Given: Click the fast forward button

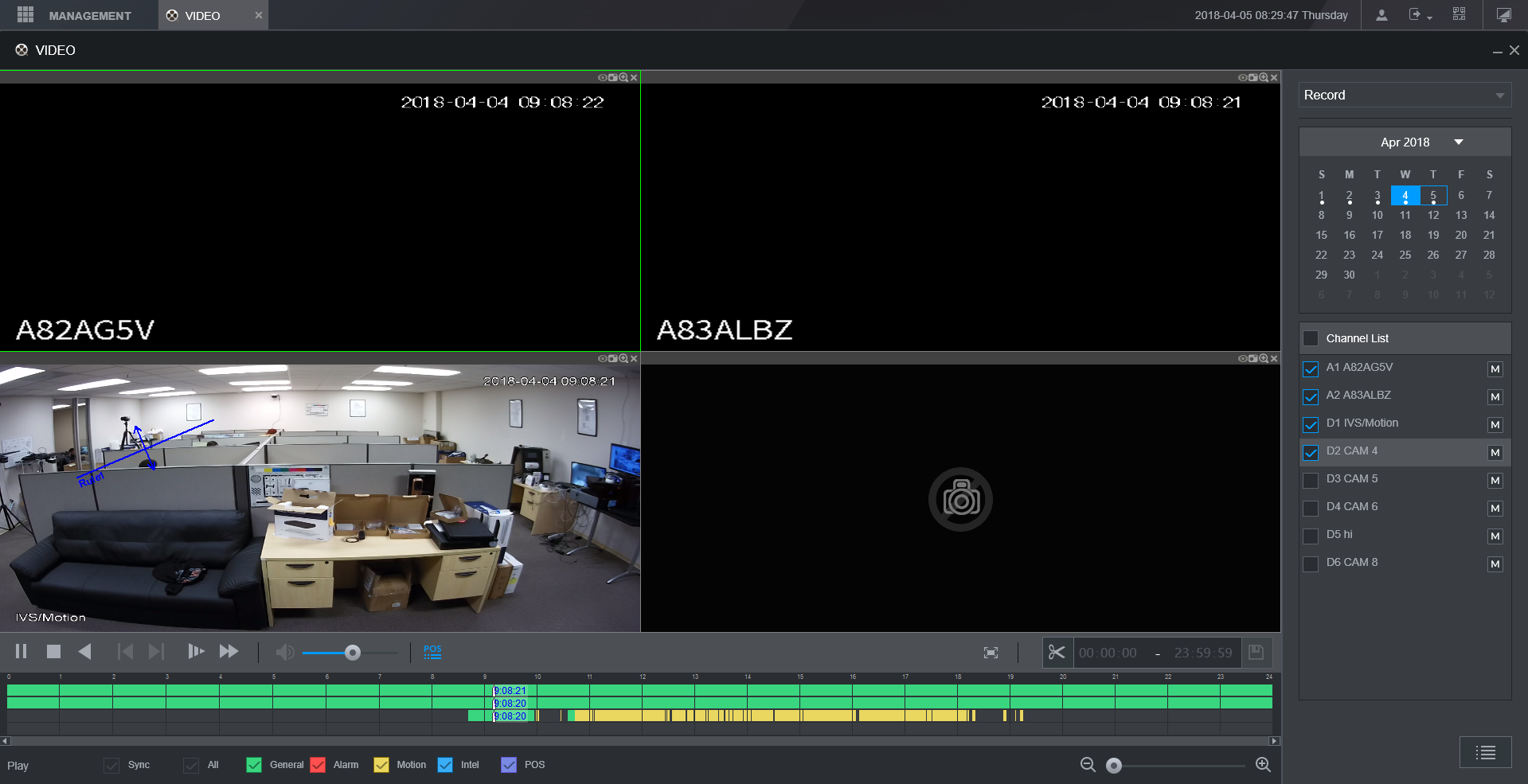Looking at the screenshot, I should (x=229, y=652).
